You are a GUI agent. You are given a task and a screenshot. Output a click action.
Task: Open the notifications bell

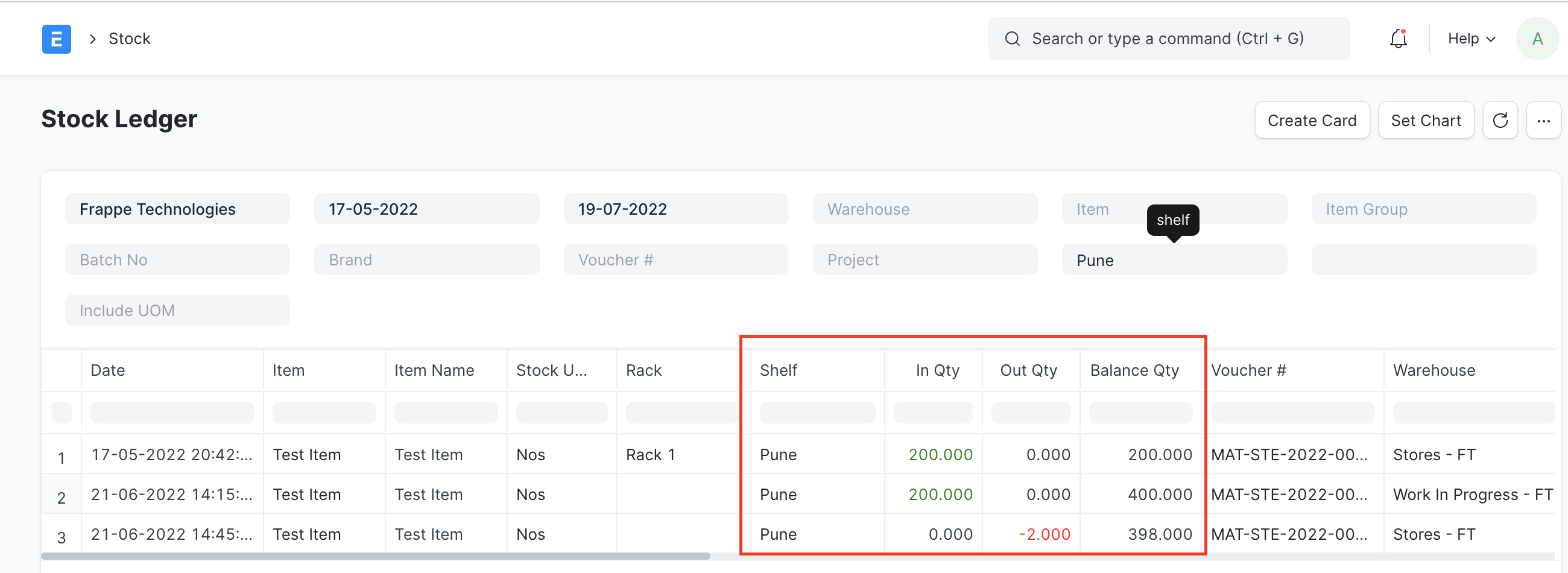(x=1397, y=39)
